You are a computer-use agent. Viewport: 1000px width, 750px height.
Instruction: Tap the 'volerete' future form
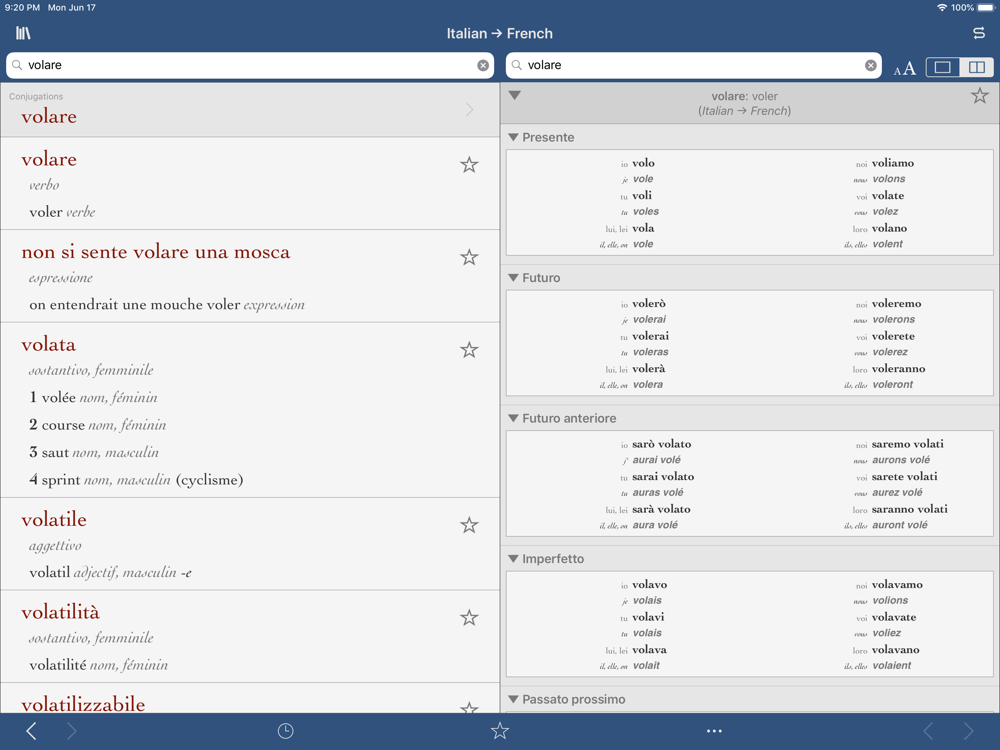click(893, 336)
